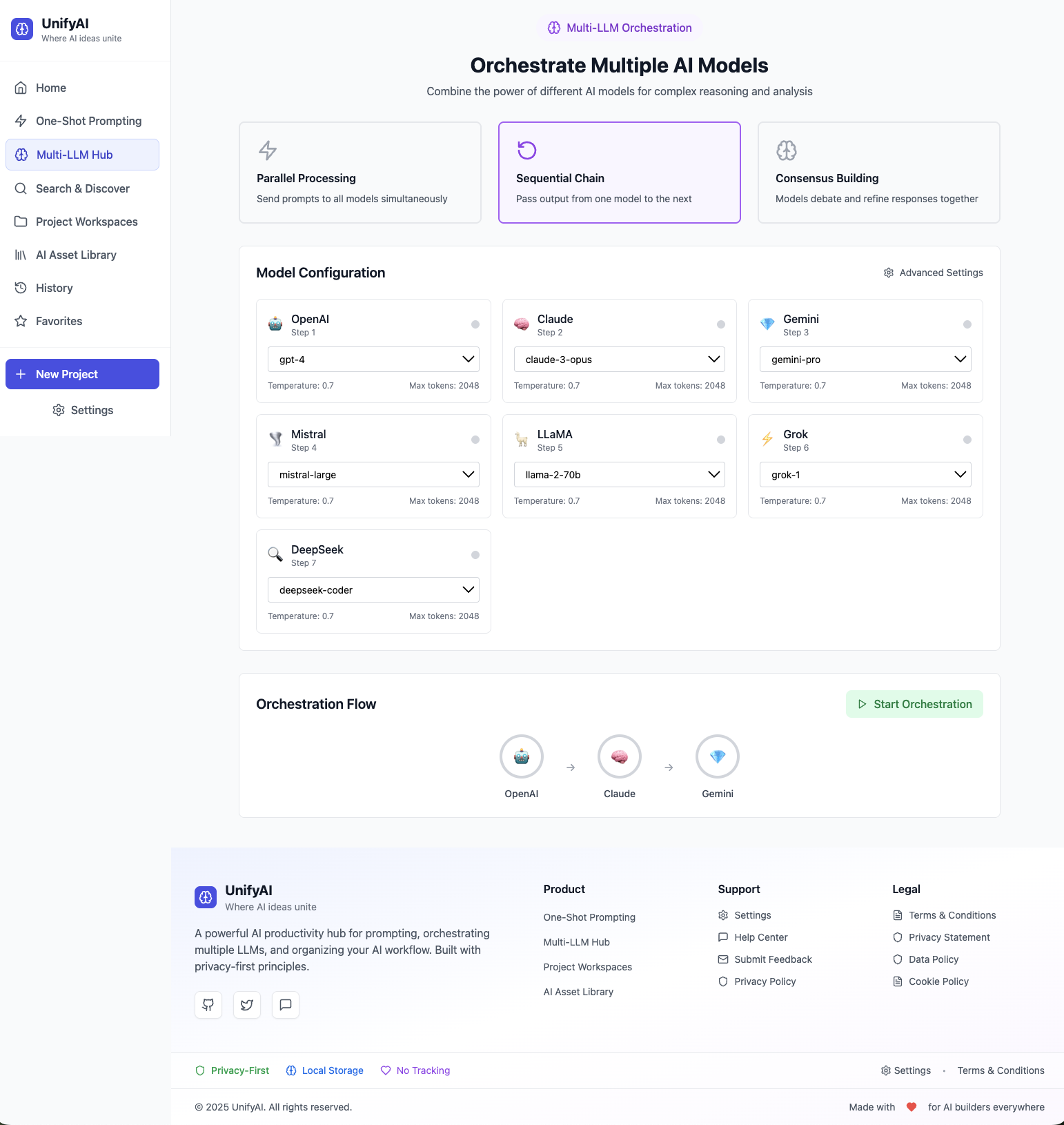The height and width of the screenshot is (1125, 1064).
Task: Open the deepseek-coder model dropdown
Action: coord(373,590)
